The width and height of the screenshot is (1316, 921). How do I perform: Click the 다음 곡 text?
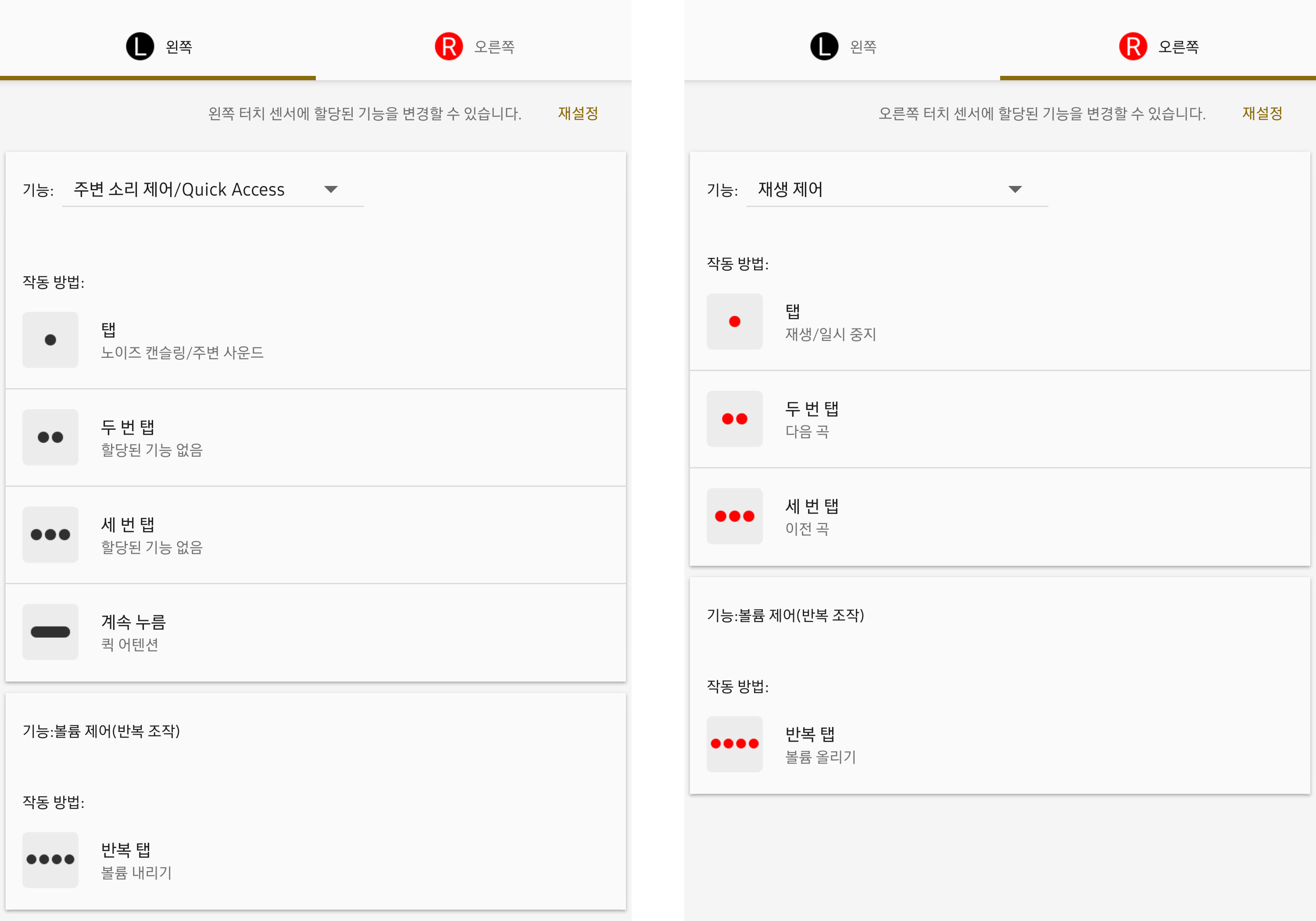[x=807, y=432]
